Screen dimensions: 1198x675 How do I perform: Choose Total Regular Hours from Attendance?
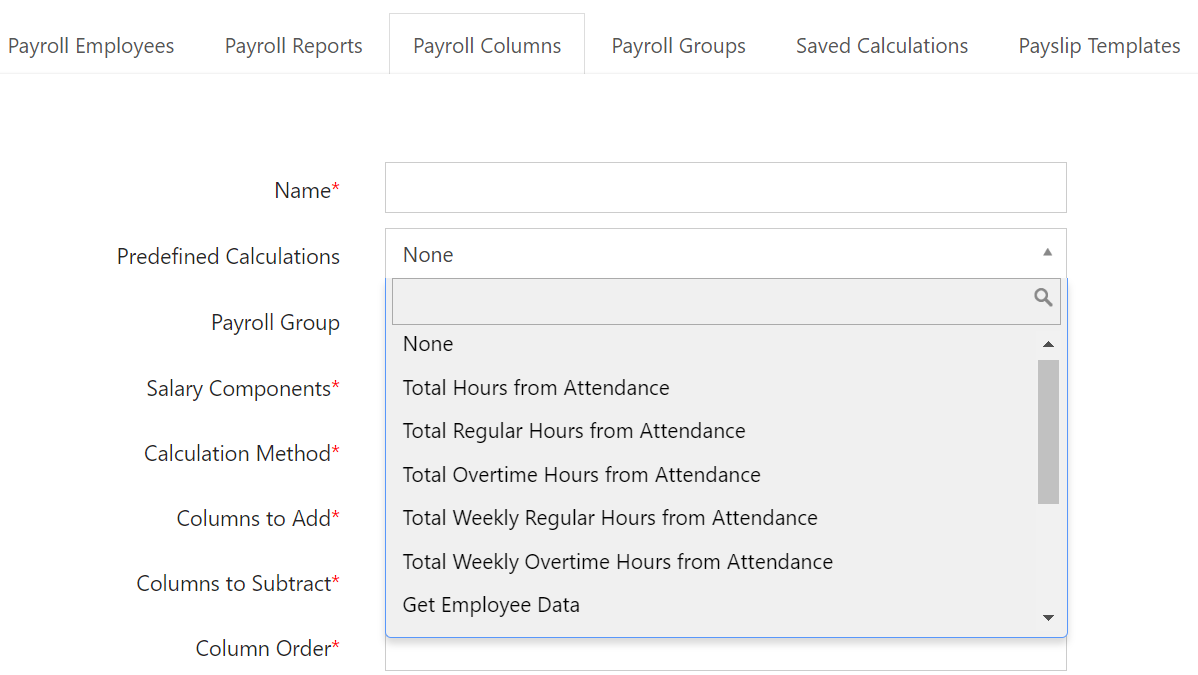(x=573, y=430)
